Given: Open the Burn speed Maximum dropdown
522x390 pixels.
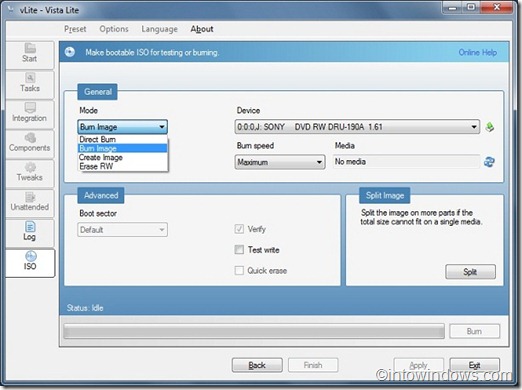Looking at the screenshot, I should 280,162.
